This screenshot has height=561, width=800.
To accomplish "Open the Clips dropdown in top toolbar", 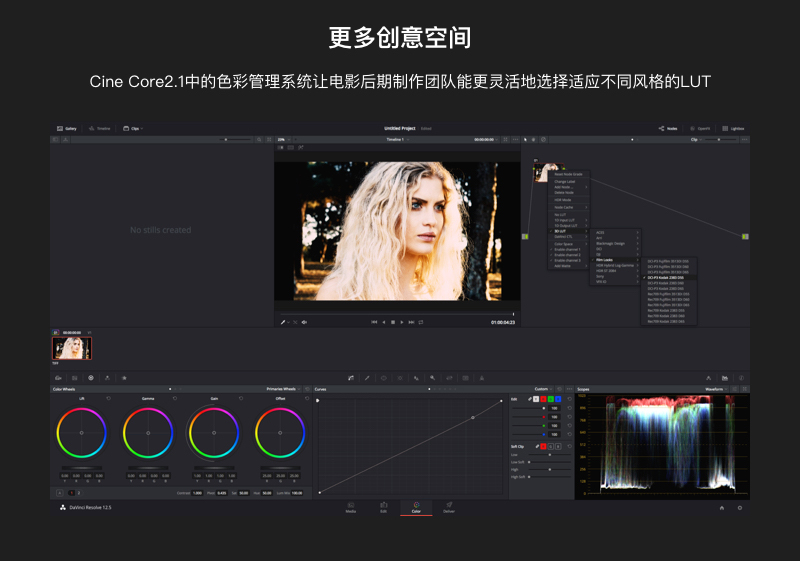I will click(x=132, y=129).
